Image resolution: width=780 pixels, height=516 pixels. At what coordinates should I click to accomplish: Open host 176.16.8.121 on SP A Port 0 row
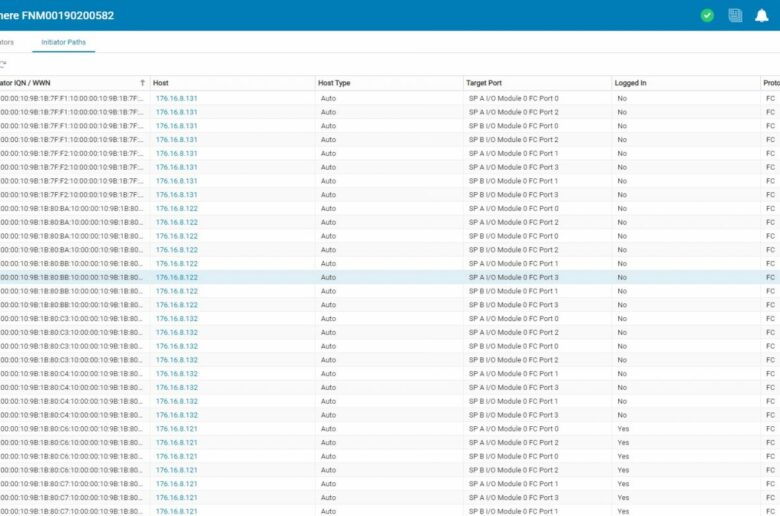coord(177,429)
